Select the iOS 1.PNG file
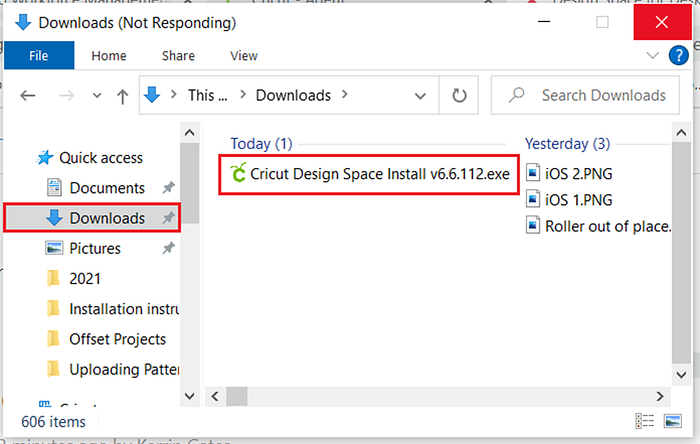 coord(579,200)
